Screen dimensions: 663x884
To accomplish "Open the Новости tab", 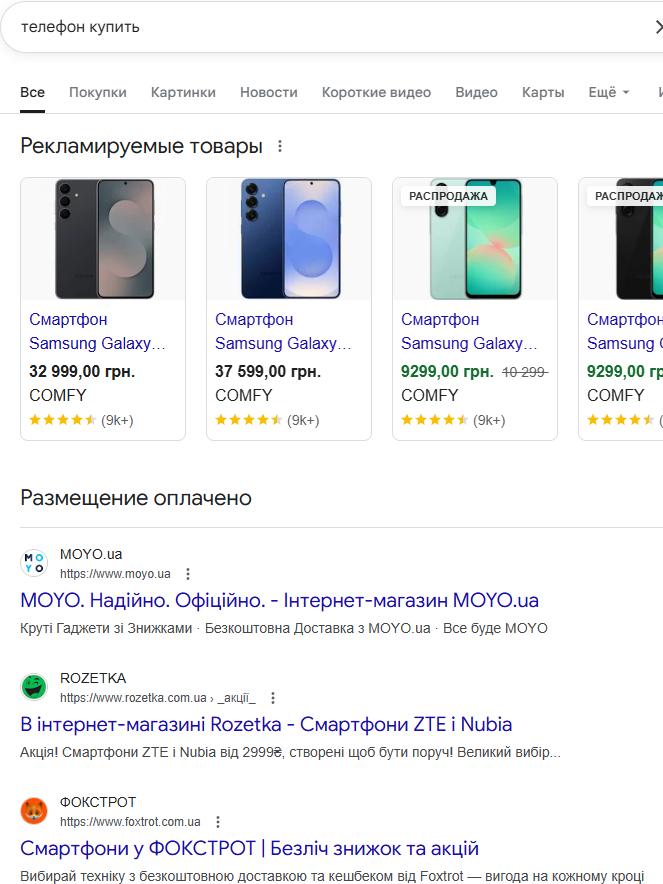I will [x=268, y=92].
